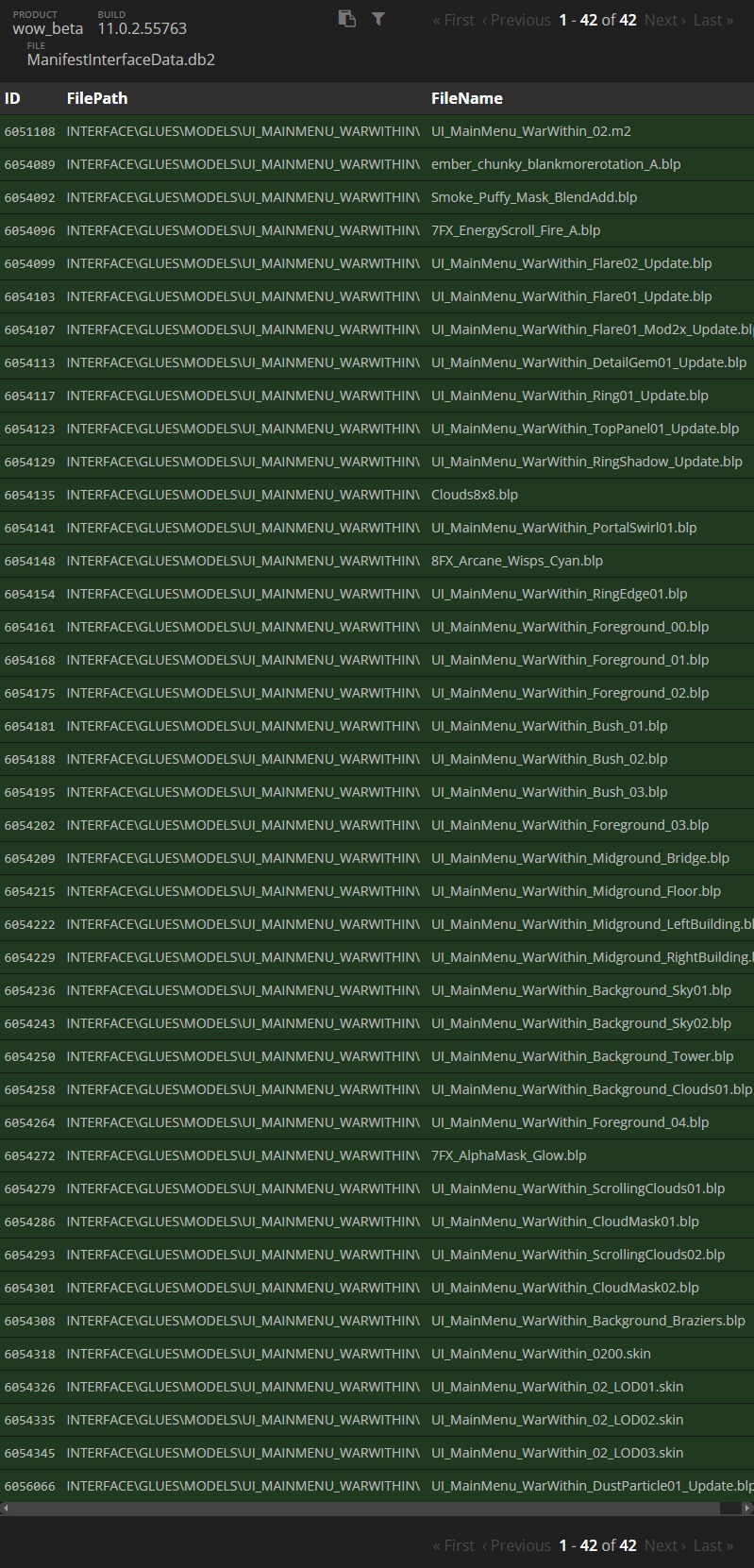Click ID 6054103
This screenshot has height=1568, width=754.
point(30,297)
